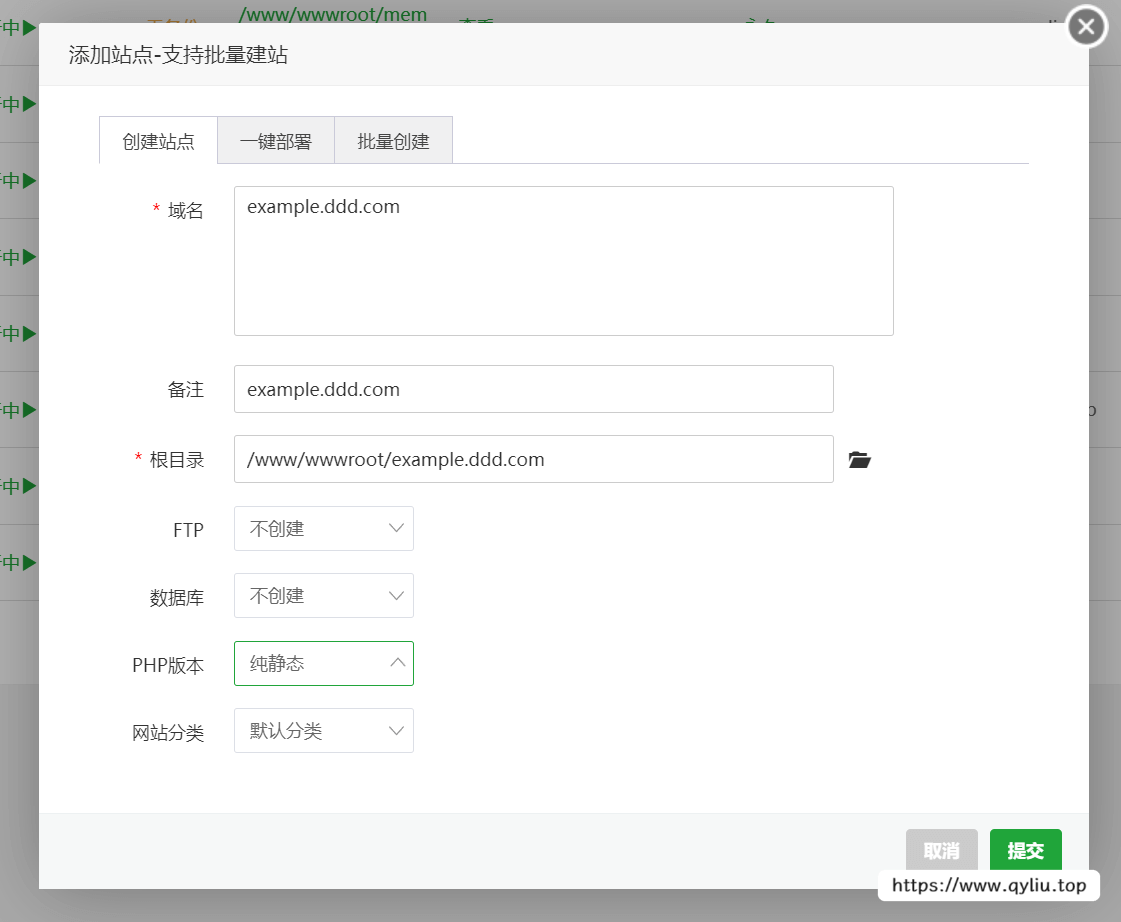Click the 域名 field label
Image resolution: width=1121 pixels, height=922 pixels.
click(185, 210)
